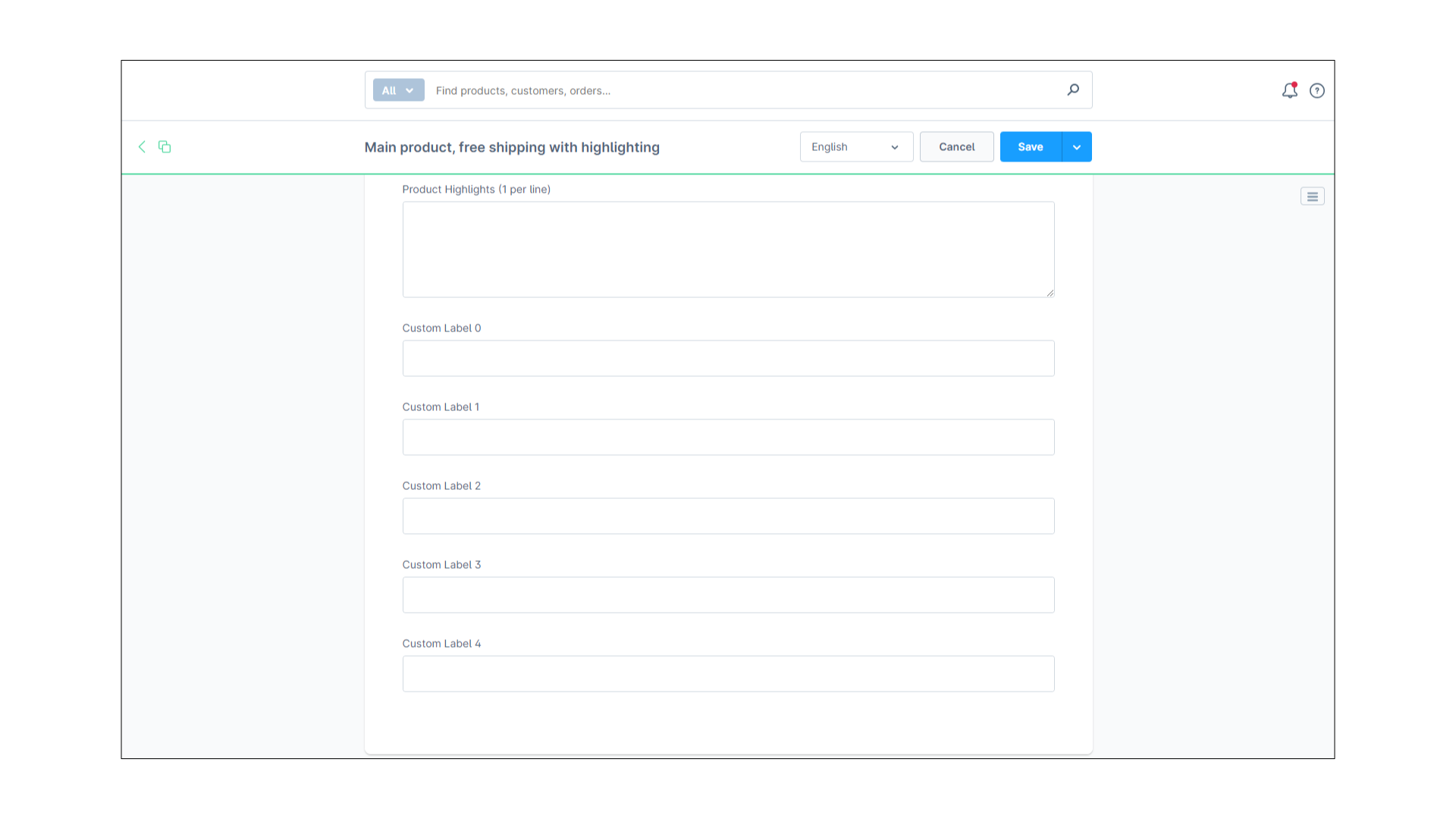
Task: Expand the English language dropdown
Action: tap(893, 147)
